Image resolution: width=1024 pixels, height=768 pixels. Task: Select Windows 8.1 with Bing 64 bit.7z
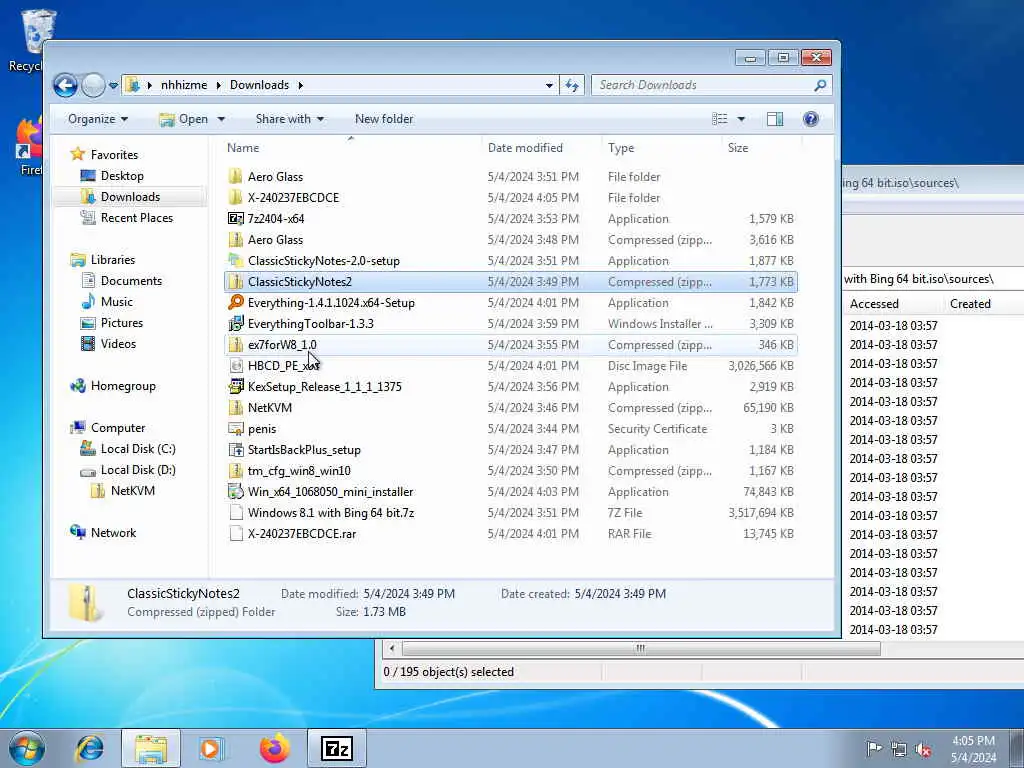click(330, 513)
